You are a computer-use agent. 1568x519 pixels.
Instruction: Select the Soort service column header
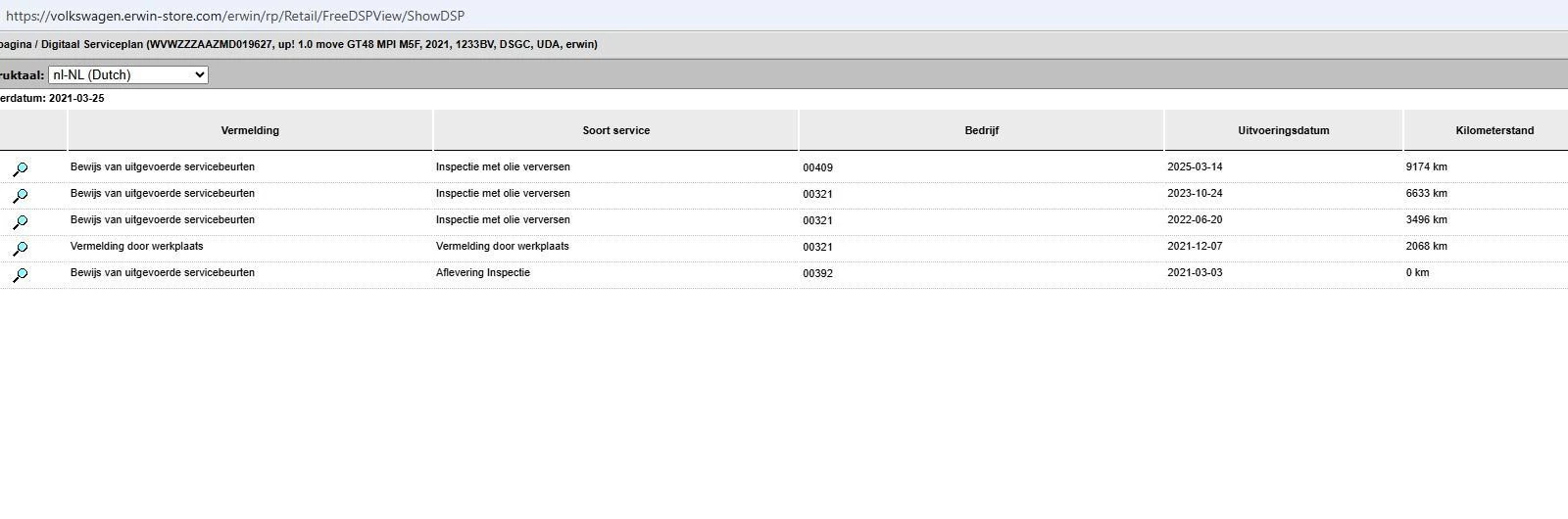point(615,130)
